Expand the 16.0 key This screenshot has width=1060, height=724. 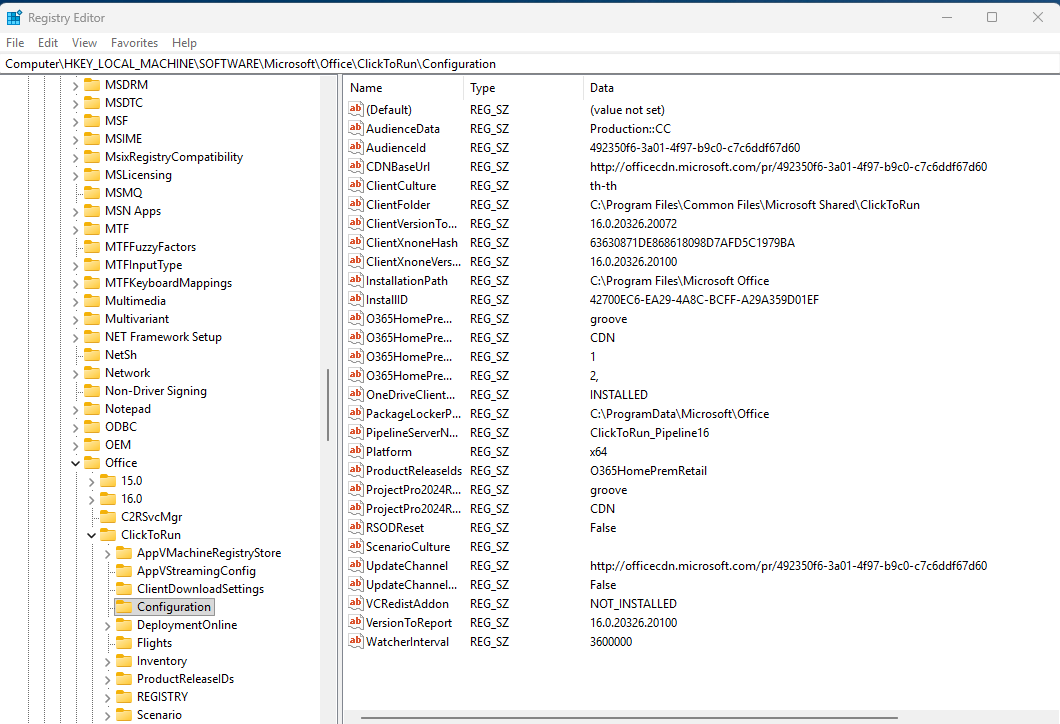point(91,500)
